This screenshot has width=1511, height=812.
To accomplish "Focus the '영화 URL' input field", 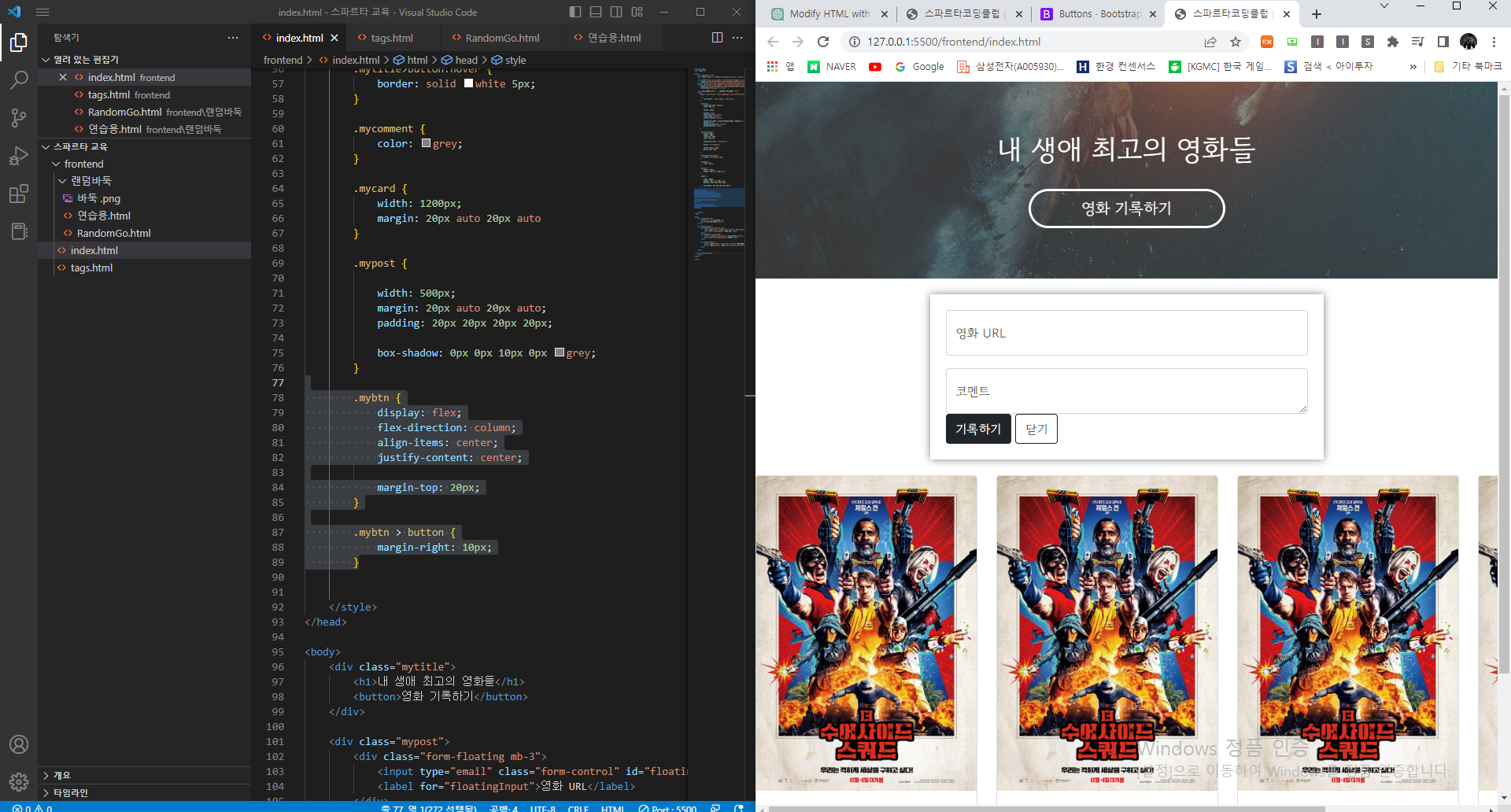I will (x=1126, y=333).
